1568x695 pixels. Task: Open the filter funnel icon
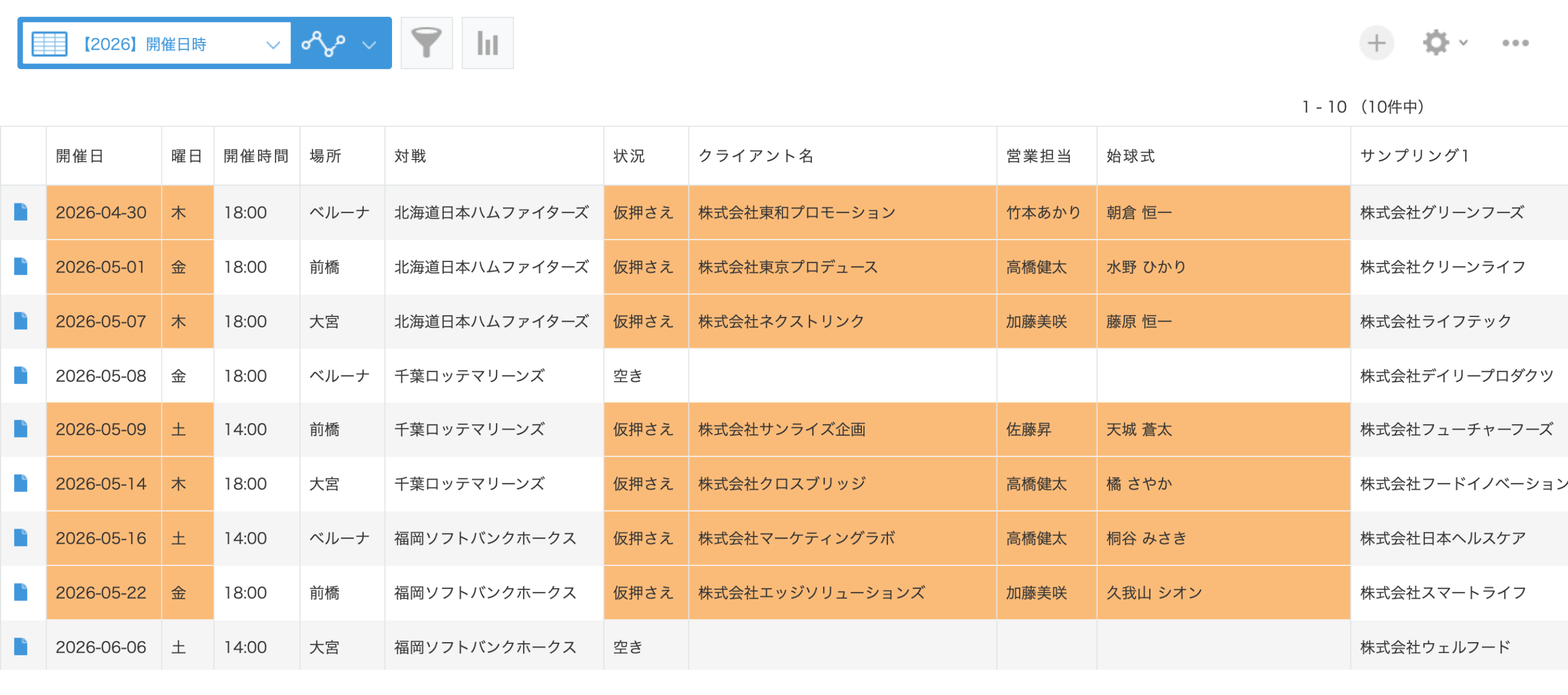[426, 43]
